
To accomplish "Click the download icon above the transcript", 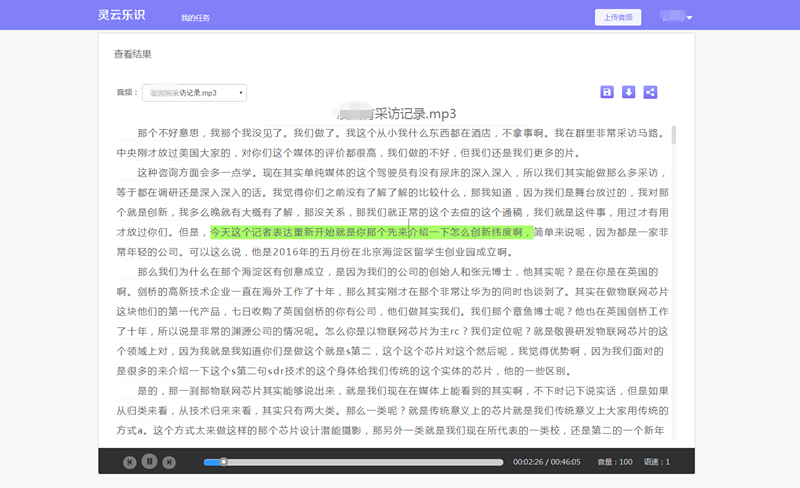I will pyautogui.click(x=628, y=92).
